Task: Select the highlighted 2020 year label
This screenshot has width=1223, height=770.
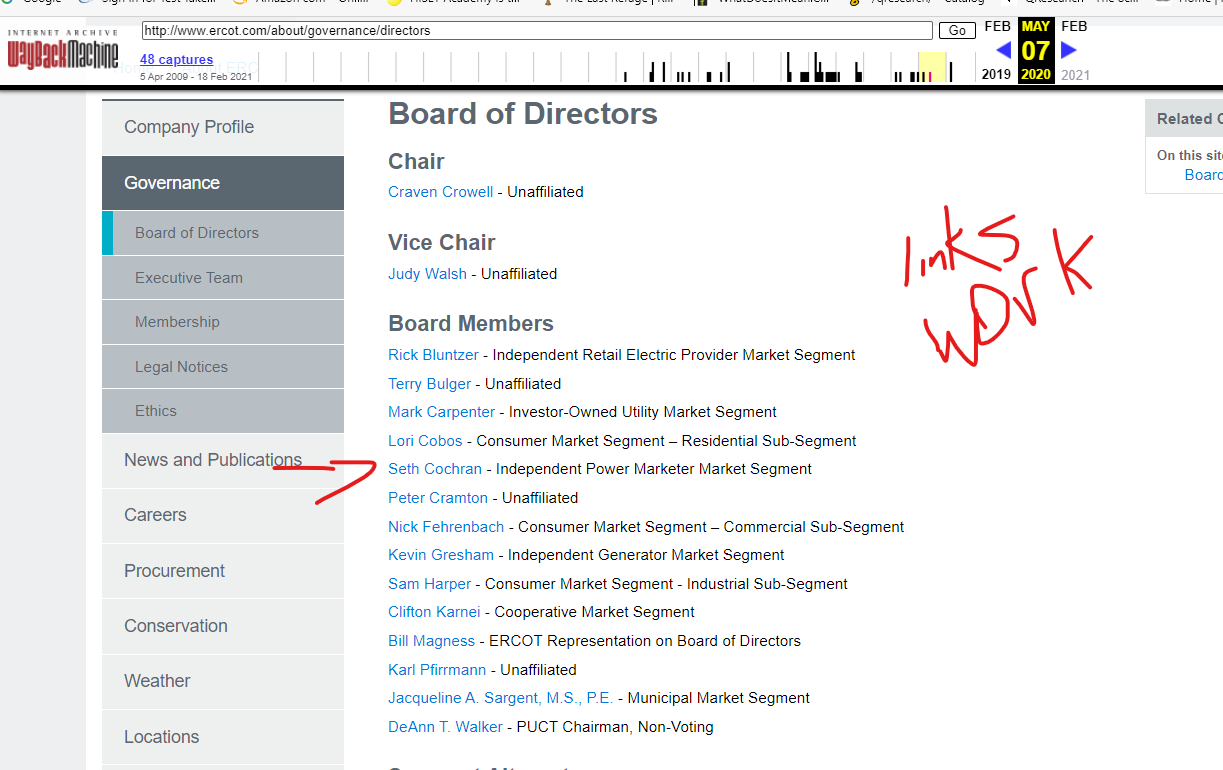Action: click(1036, 75)
